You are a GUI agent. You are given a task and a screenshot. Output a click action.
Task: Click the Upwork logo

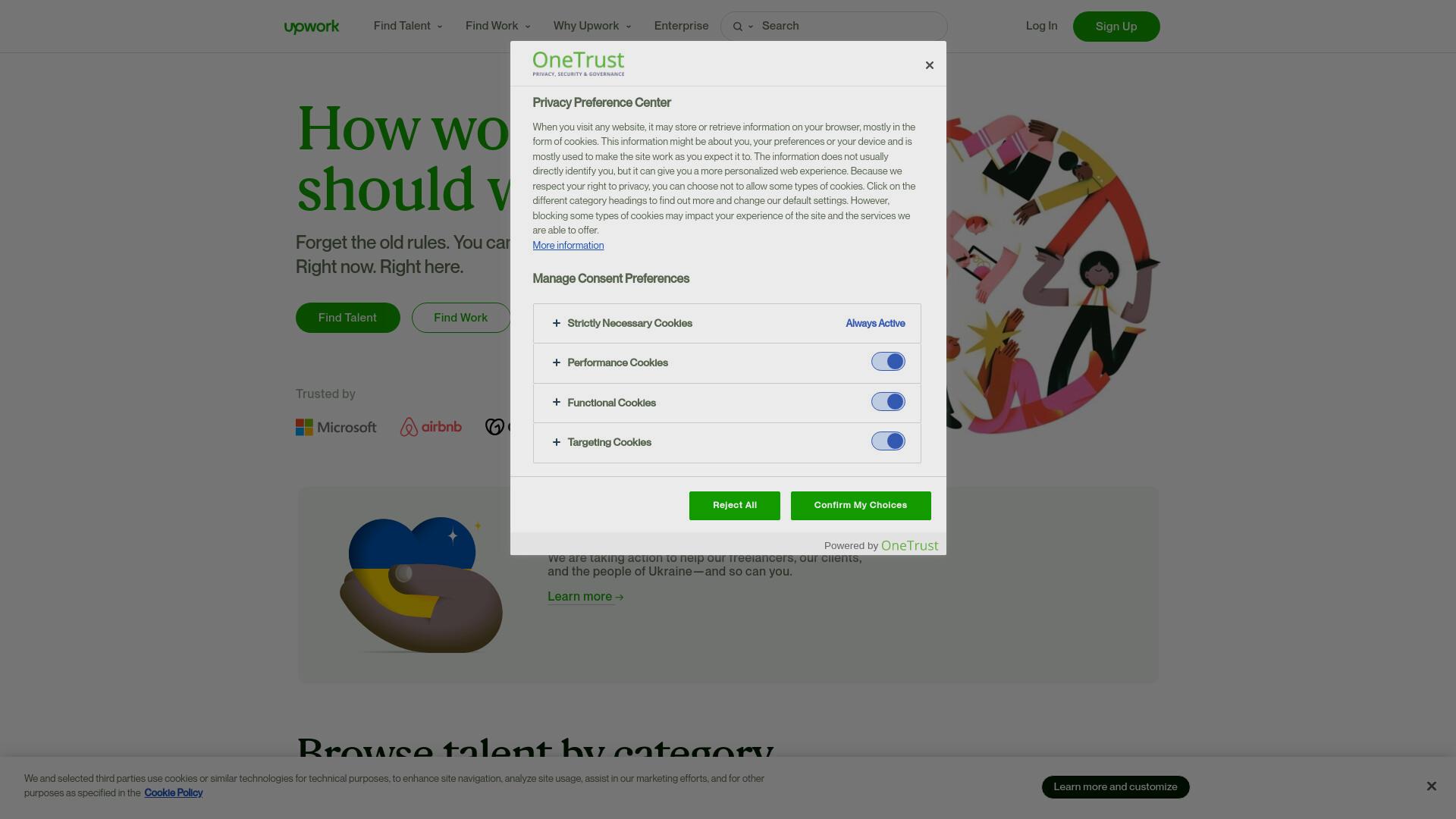click(312, 27)
